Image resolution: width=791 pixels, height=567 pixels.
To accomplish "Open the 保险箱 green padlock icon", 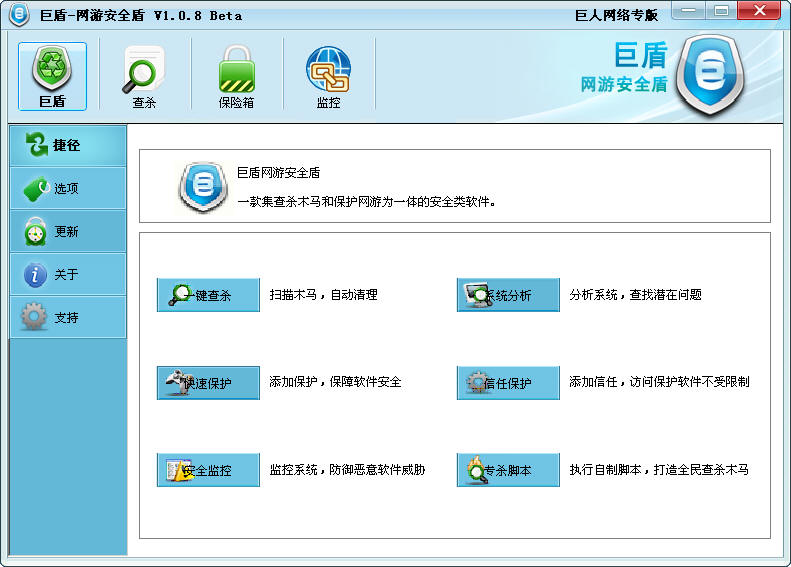I will point(236,76).
